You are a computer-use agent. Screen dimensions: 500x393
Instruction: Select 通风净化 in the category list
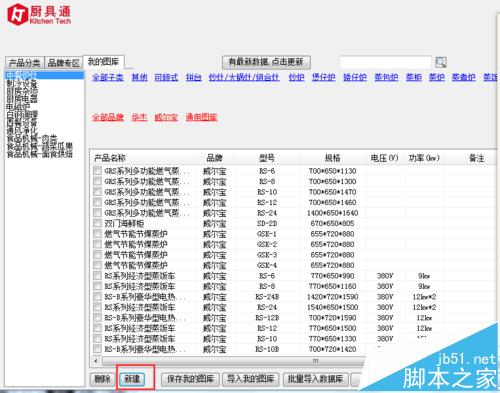click(22, 130)
